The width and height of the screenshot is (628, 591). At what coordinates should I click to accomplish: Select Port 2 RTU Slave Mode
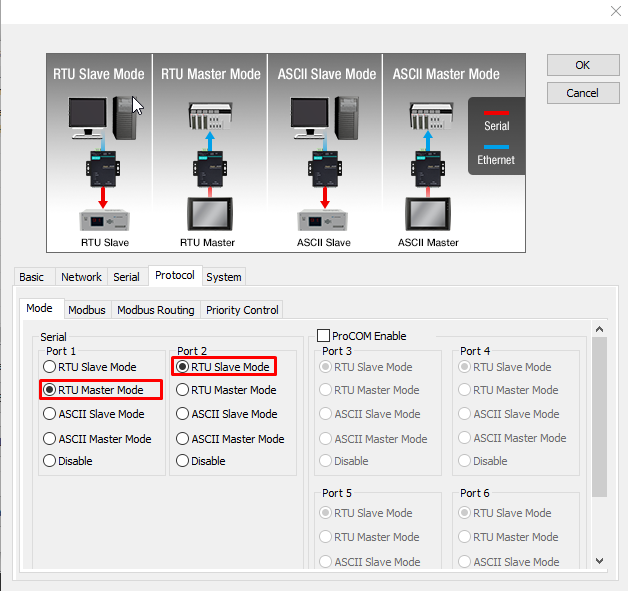pos(223,366)
